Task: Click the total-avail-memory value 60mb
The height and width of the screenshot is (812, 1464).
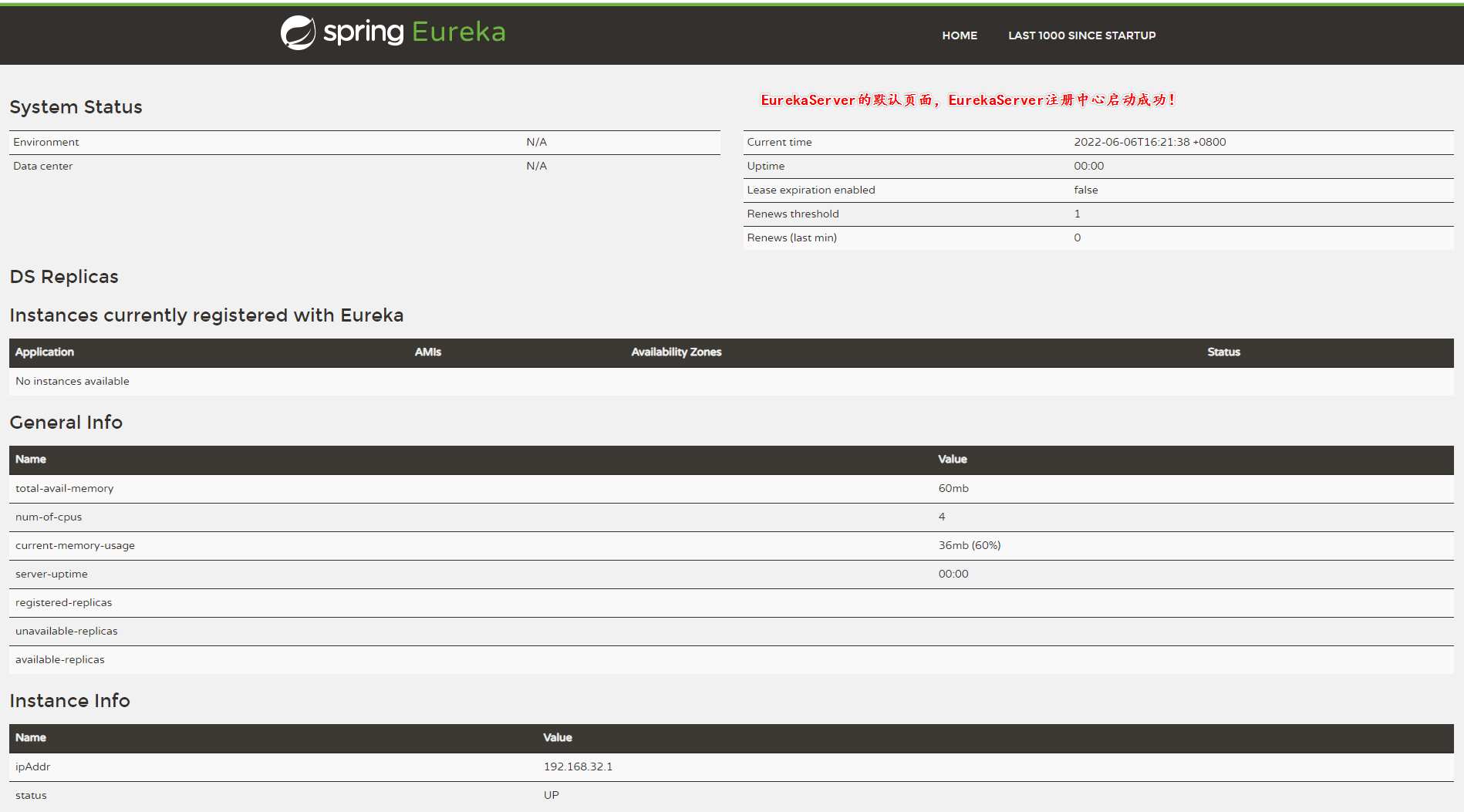Action: point(953,489)
